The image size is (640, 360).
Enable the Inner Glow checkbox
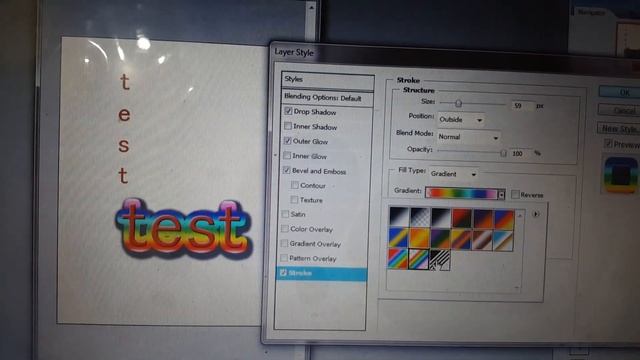(287, 156)
